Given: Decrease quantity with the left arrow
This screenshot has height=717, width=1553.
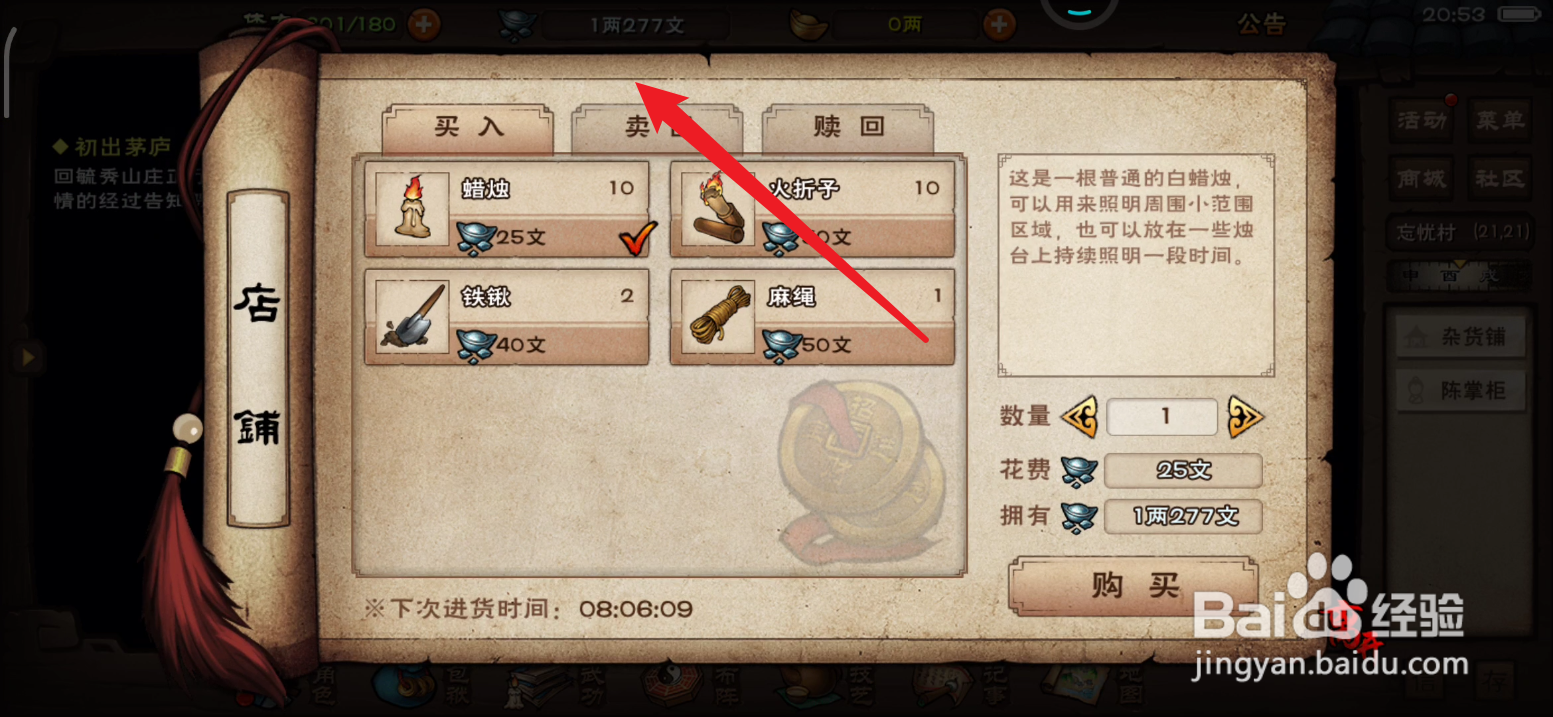Looking at the screenshot, I should (1079, 416).
